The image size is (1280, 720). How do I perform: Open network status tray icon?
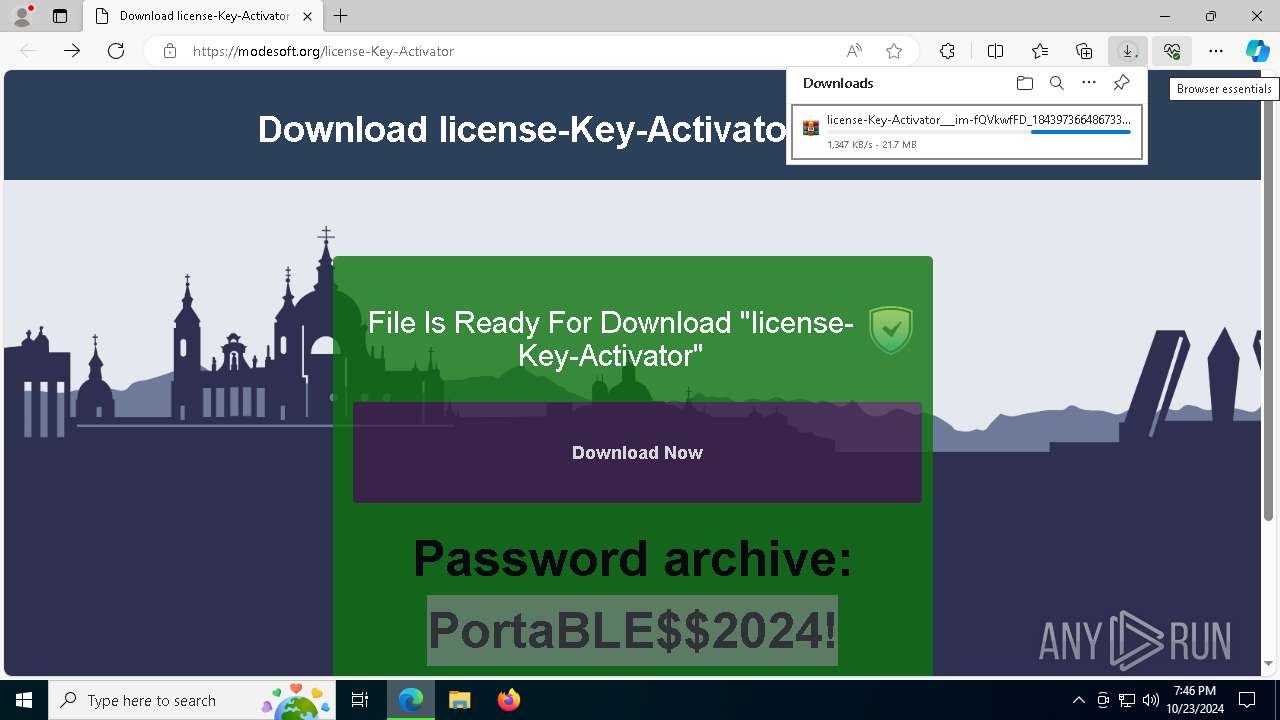click(x=1127, y=700)
